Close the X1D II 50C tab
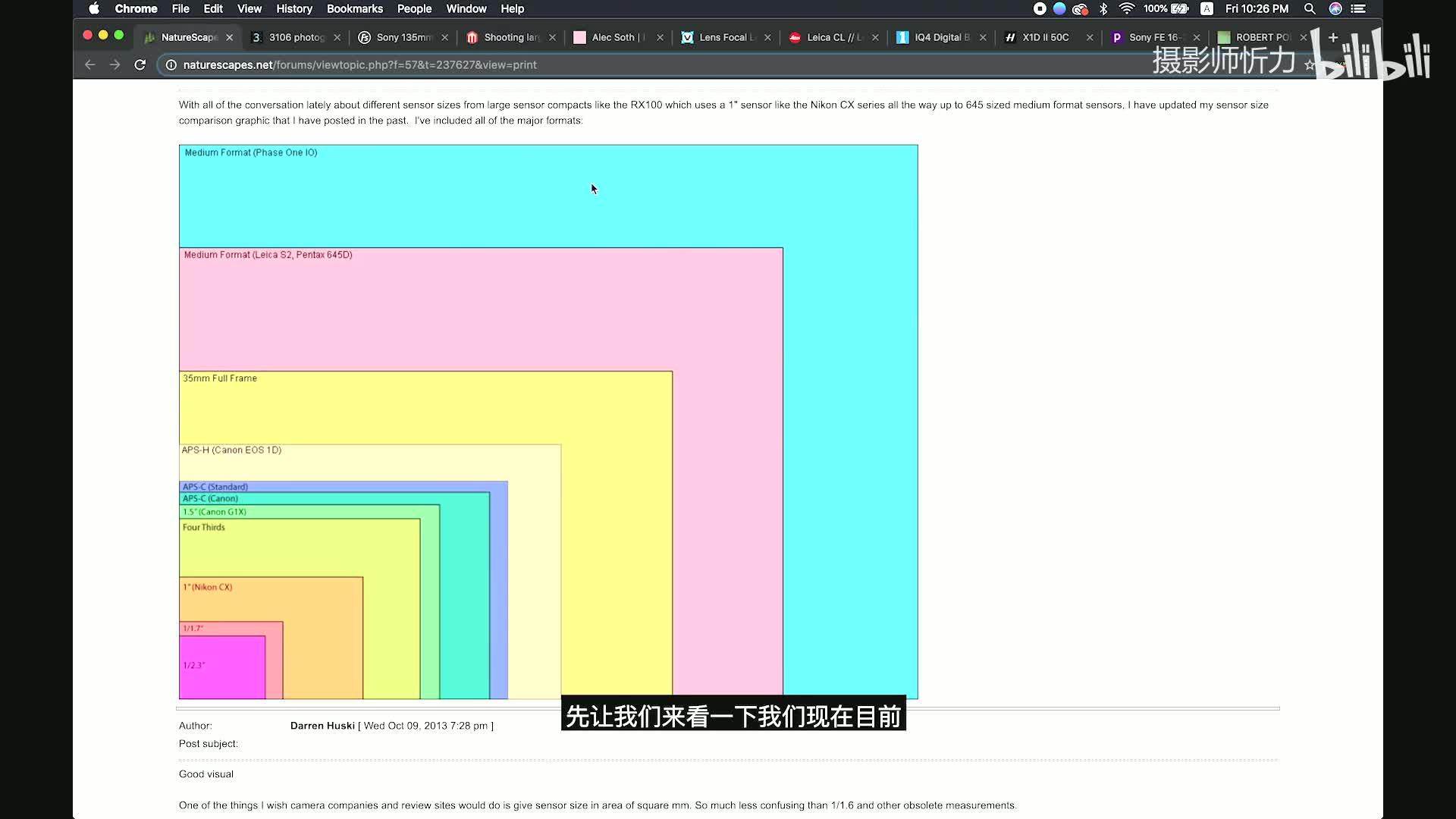Viewport: 1456px width, 819px height. [1090, 37]
